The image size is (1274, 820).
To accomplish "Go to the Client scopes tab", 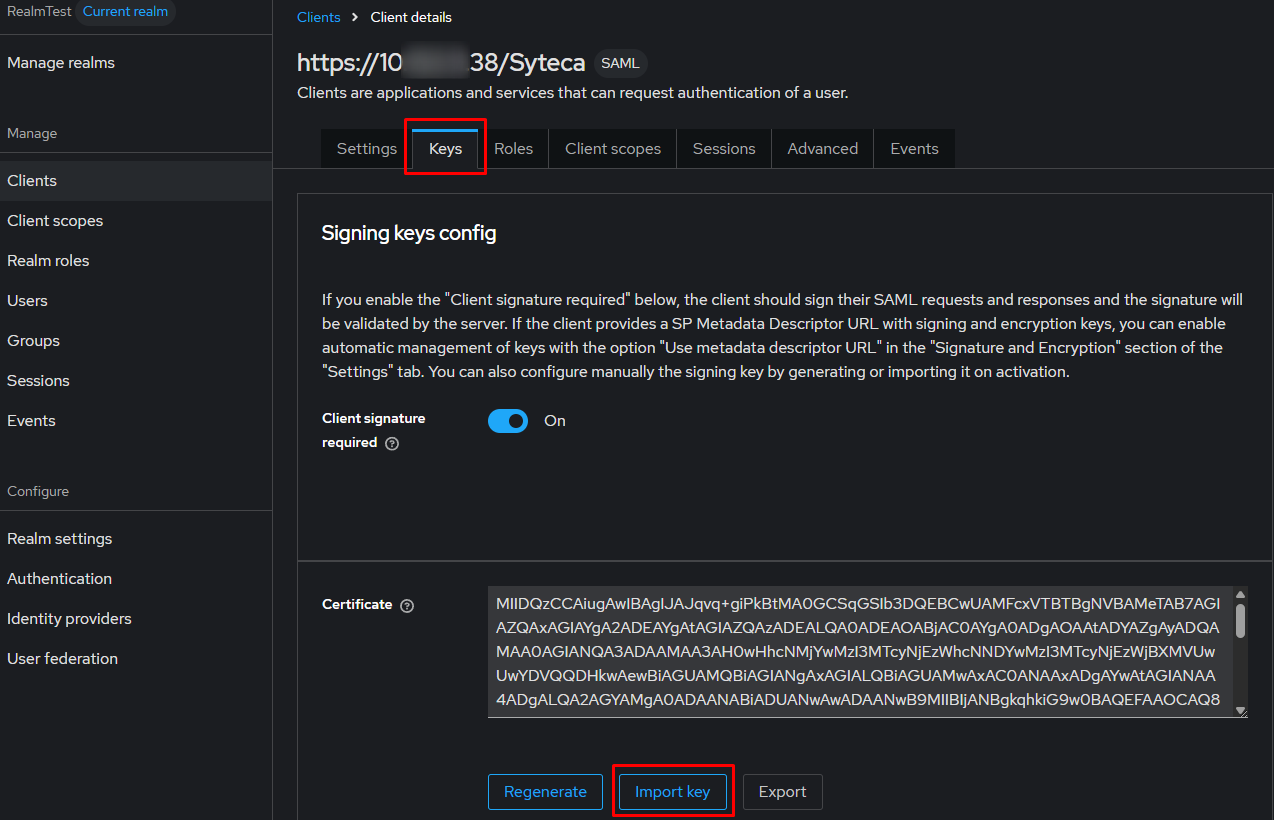I will click(612, 149).
